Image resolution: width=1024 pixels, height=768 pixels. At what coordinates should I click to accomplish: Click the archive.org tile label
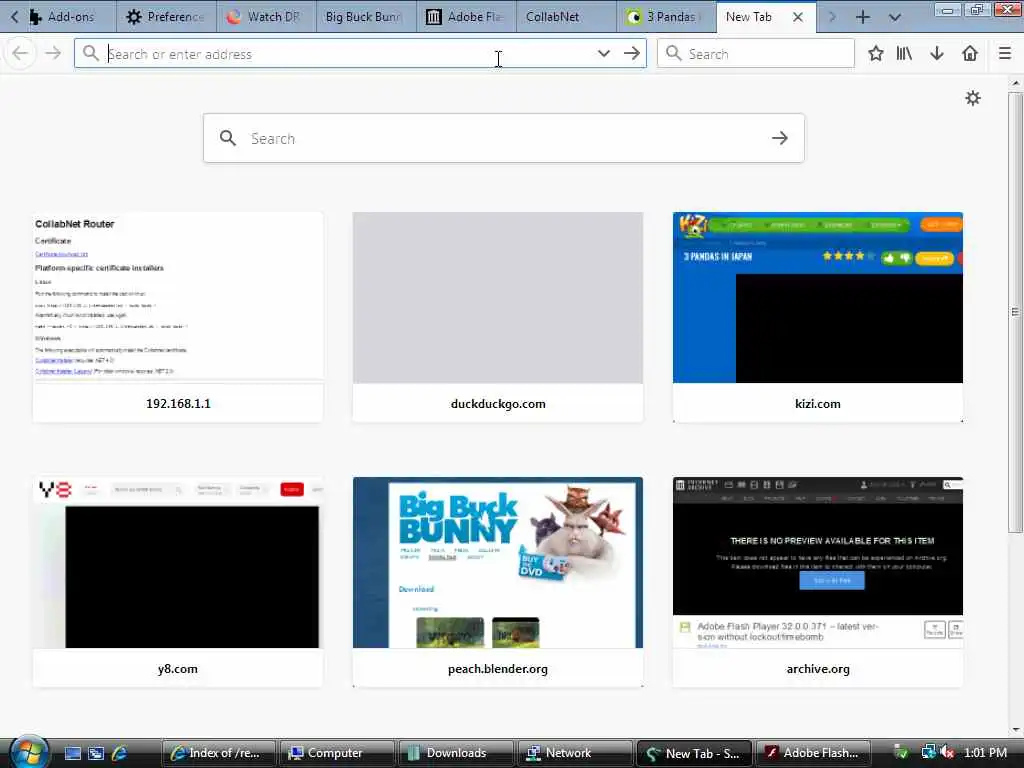coord(818,669)
